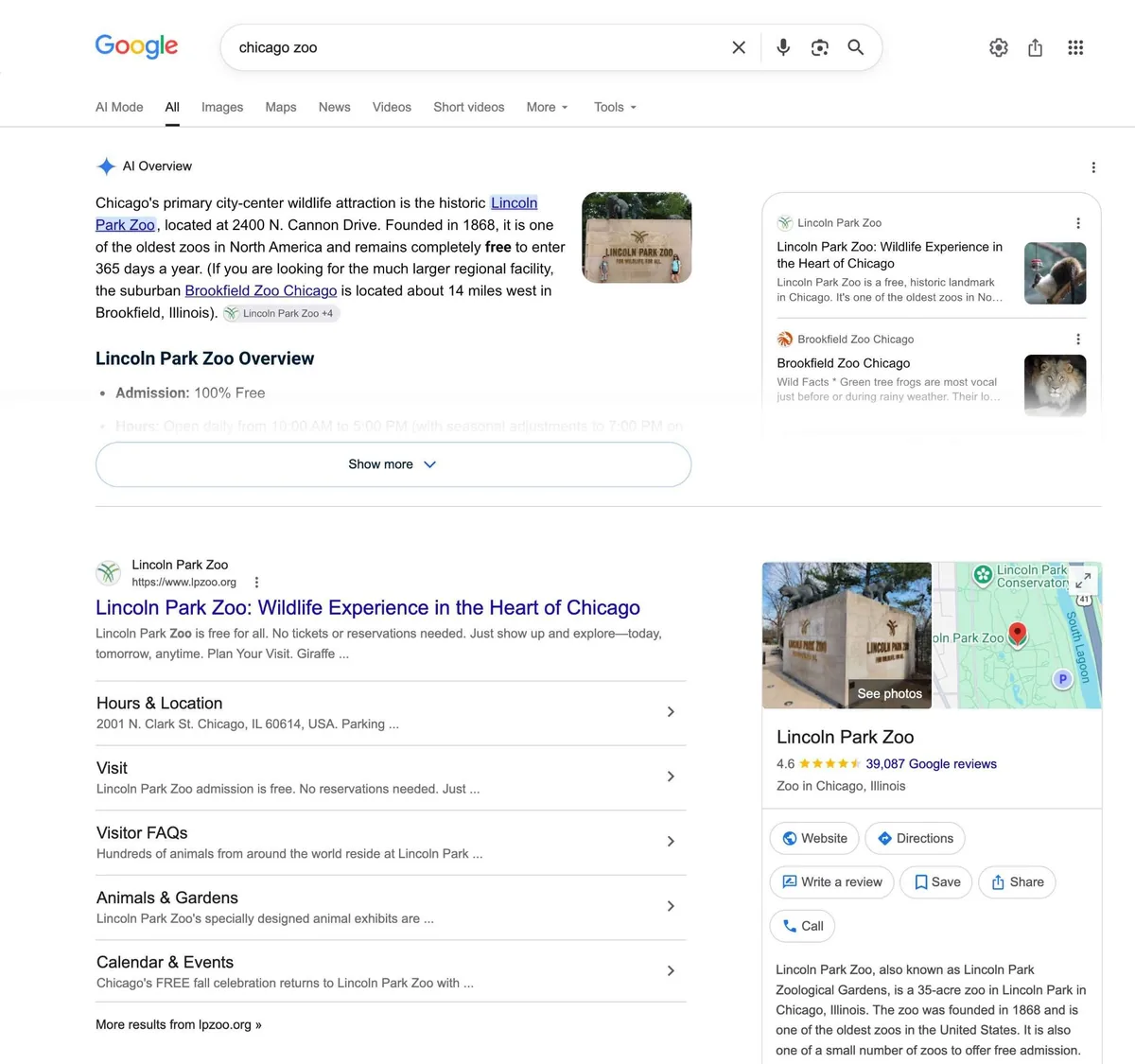Screen dimensions: 1135x1064
Task: Open three-dot menu on Brookfield Zoo Chicago card
Action: pyautogui.click(x=1078, y=340)
